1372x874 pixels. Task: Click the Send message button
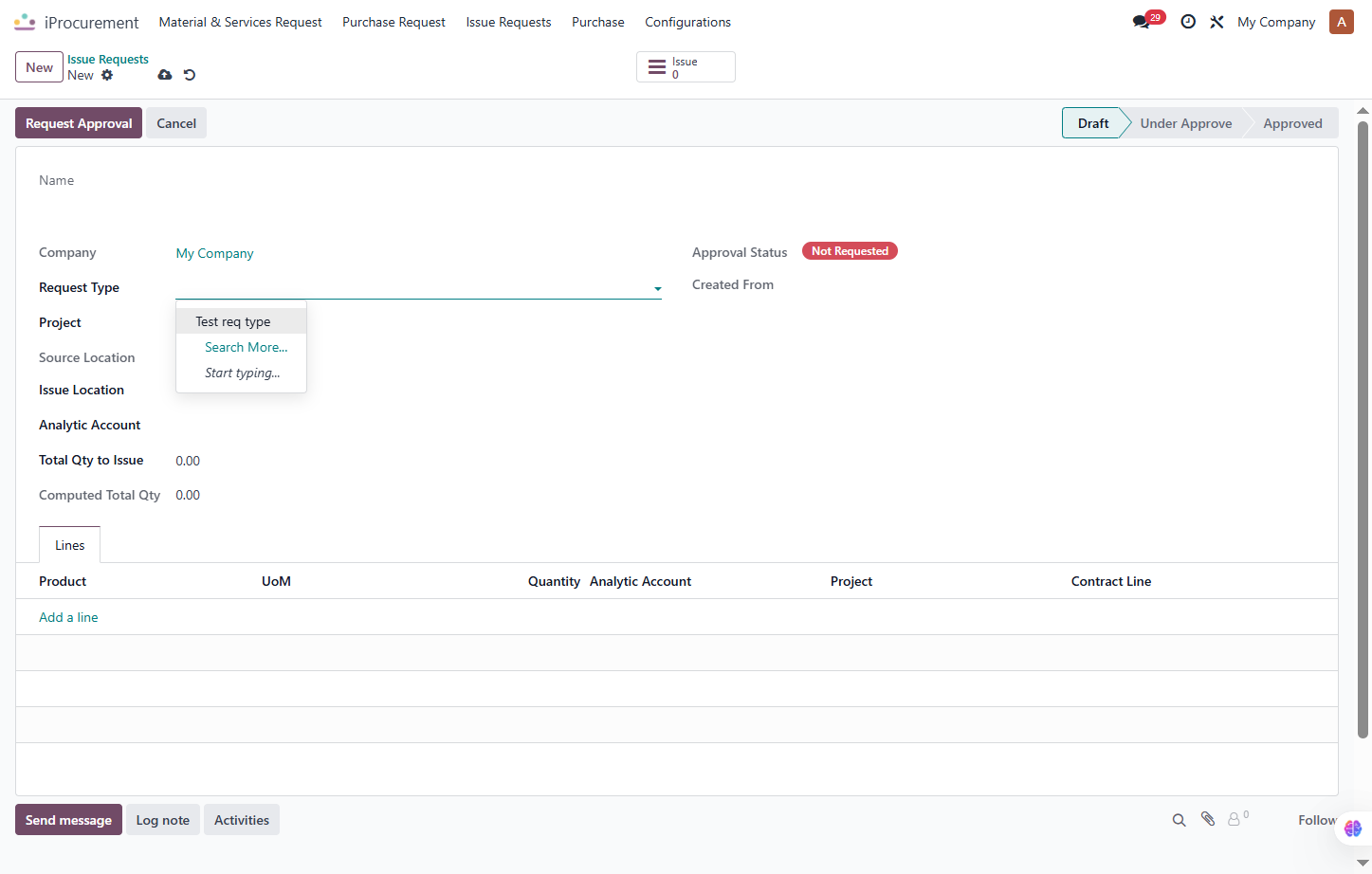tap(68, 820)
